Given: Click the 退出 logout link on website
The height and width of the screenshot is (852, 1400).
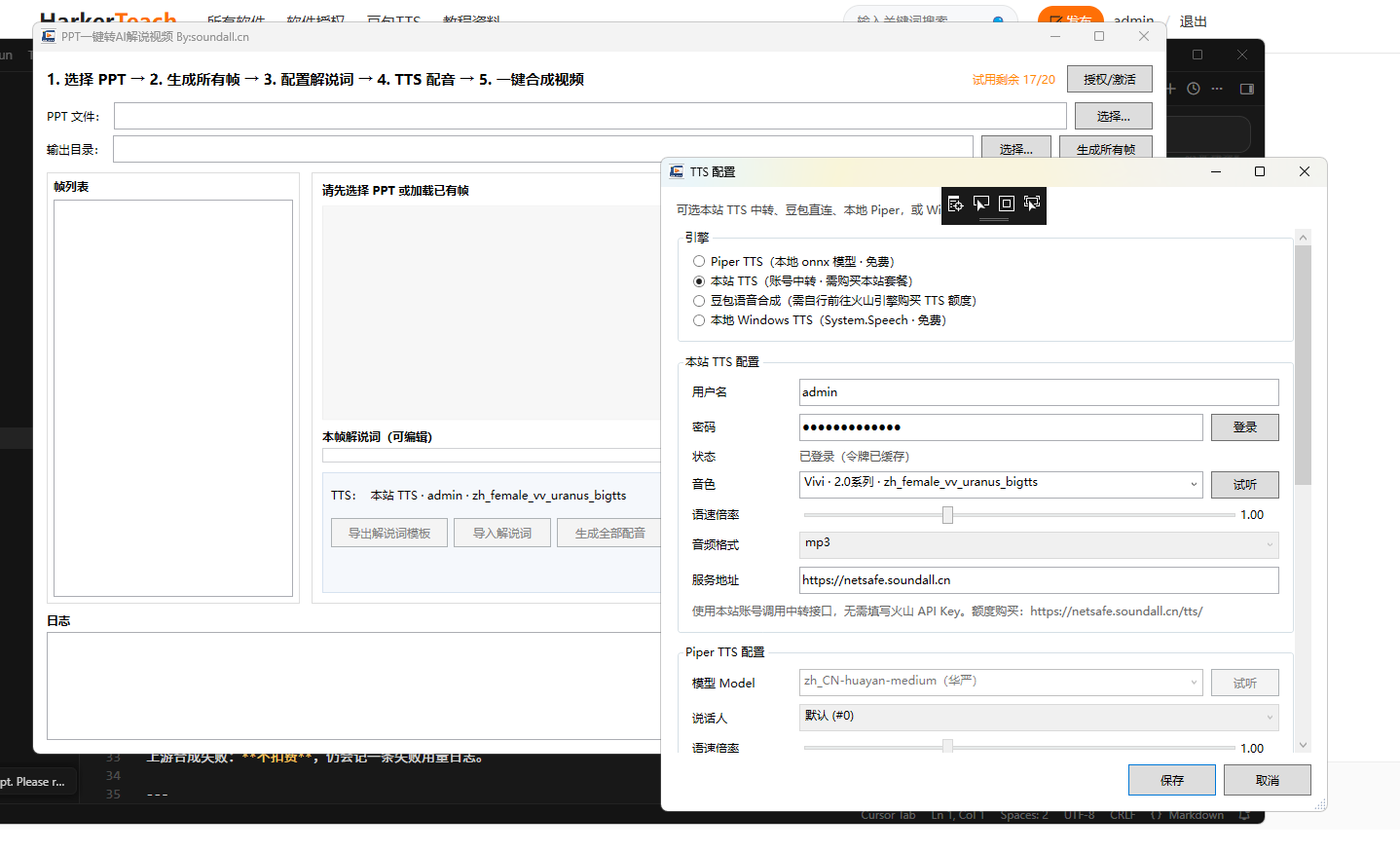Looking at the screenshot, I should click(x=1194, y=21).
